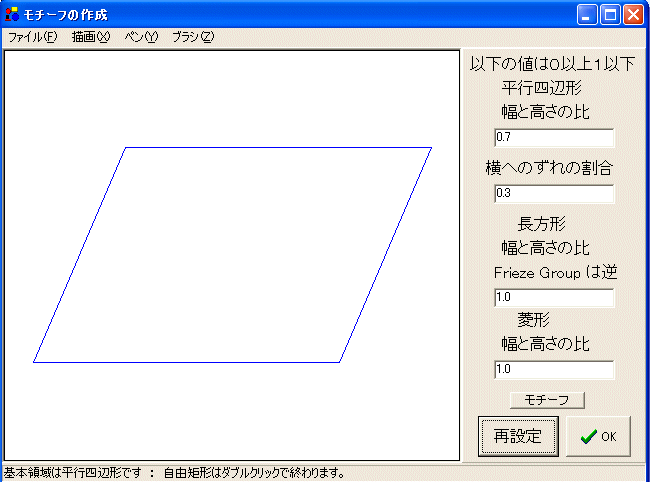Image resolution: width=650 pixels, height=482 pixels.
Task: Click the status bar text 基本領域は平行四辺形です
Action: pyautogui.click(x=73, y=473)
